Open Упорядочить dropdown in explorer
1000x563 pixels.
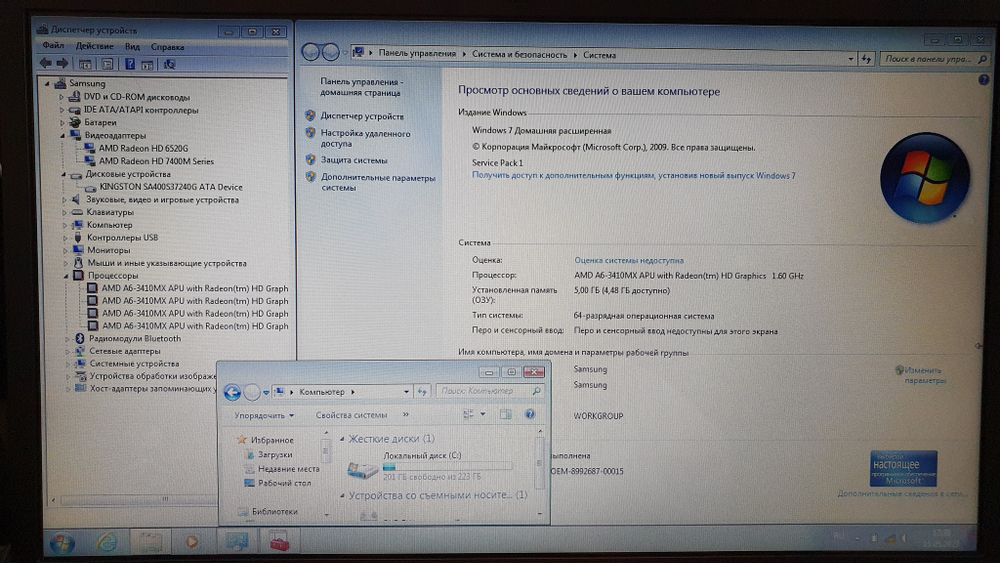click(263, 415)
